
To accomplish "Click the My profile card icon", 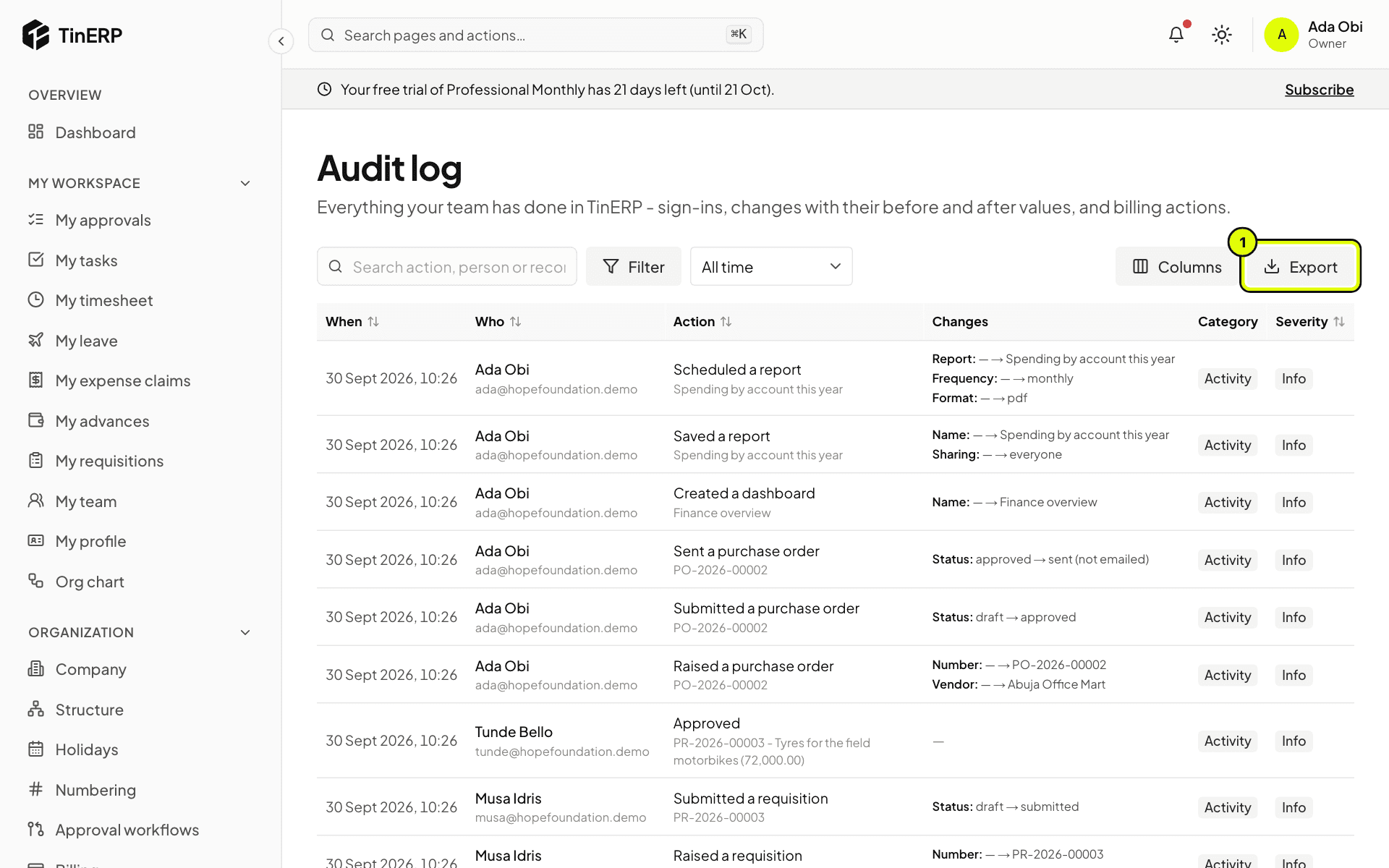I will 35,540.
